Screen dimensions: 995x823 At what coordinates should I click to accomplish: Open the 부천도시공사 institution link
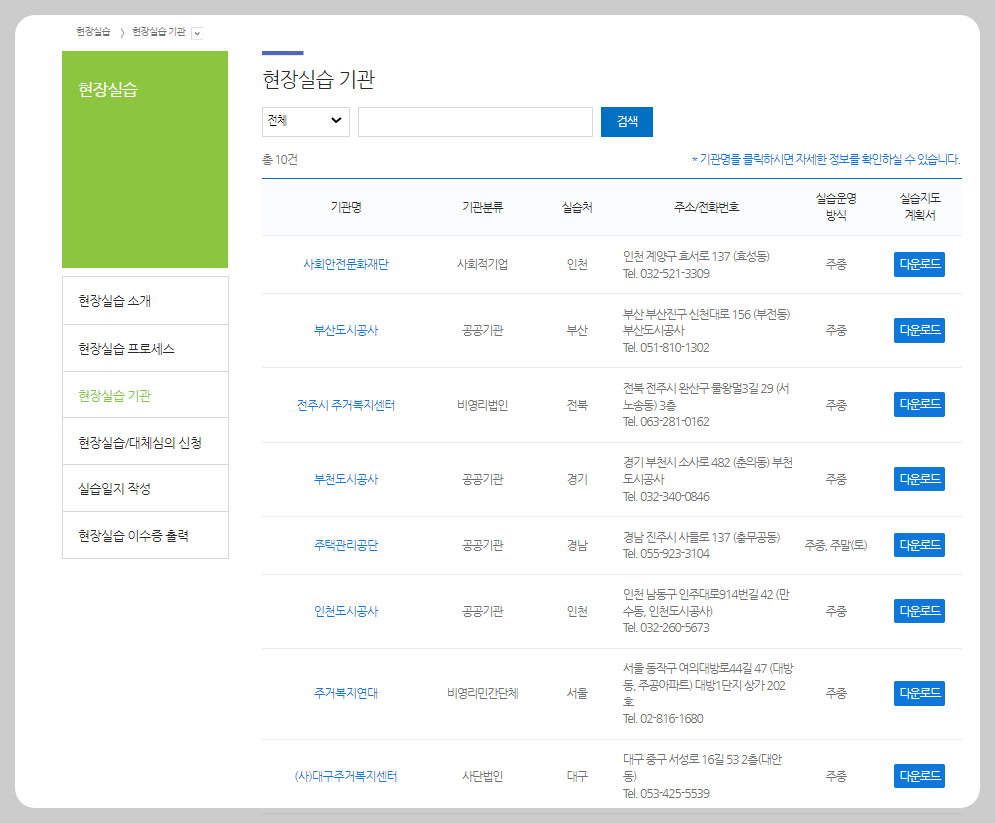(346, 479)
